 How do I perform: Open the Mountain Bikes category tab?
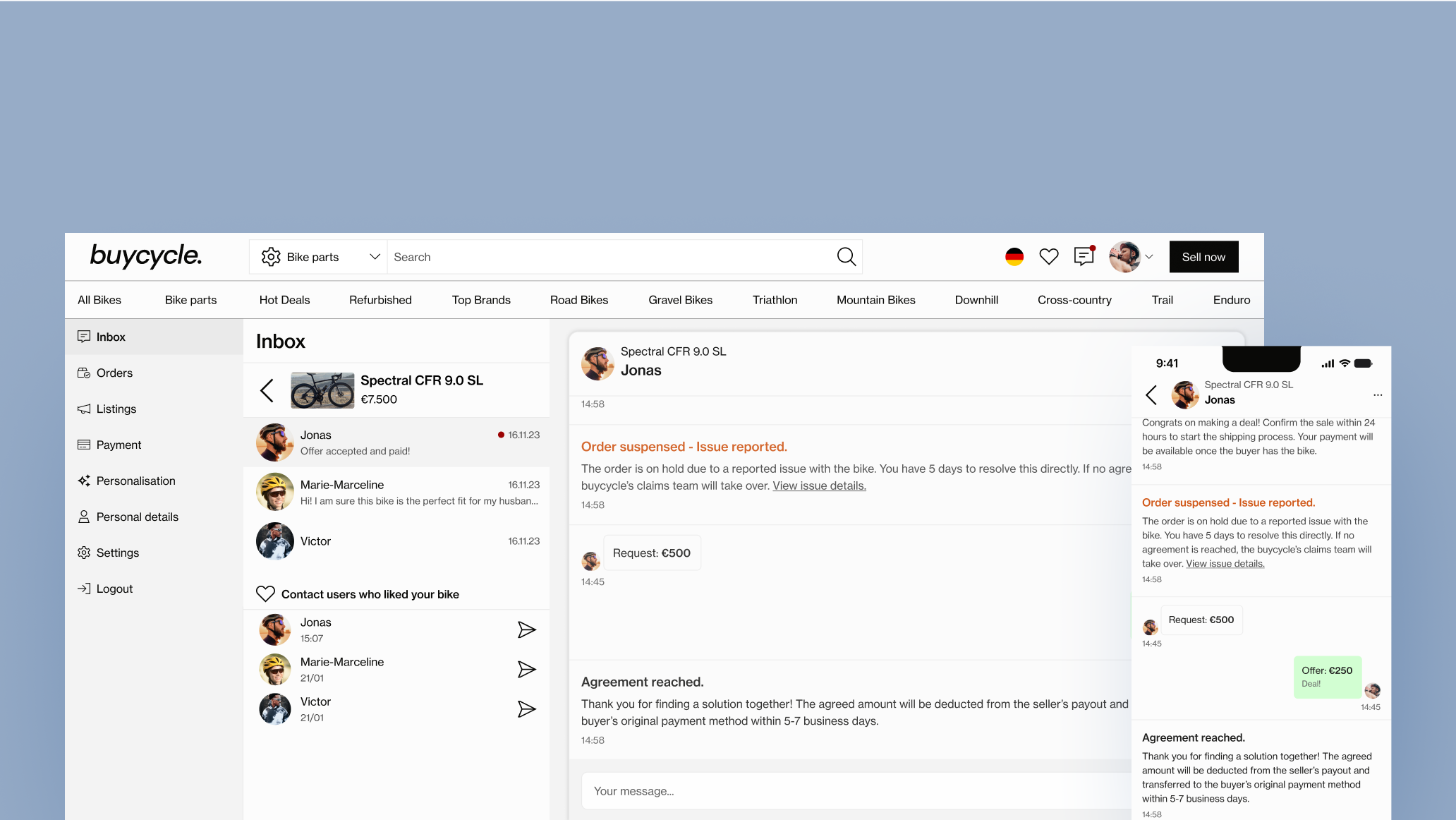click(x=875, y=300)
